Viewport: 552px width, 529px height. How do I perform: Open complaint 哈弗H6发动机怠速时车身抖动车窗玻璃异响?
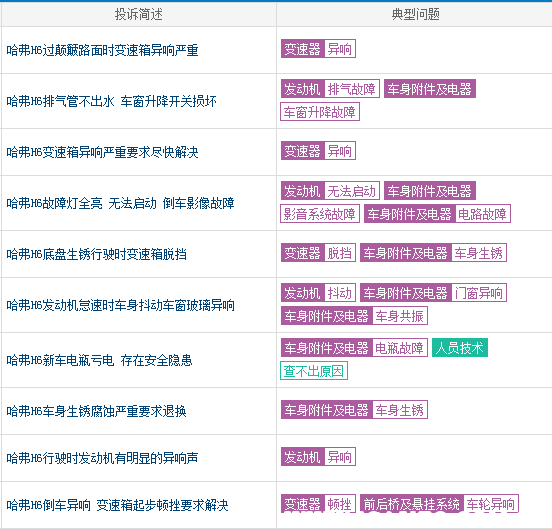[120, 305]
